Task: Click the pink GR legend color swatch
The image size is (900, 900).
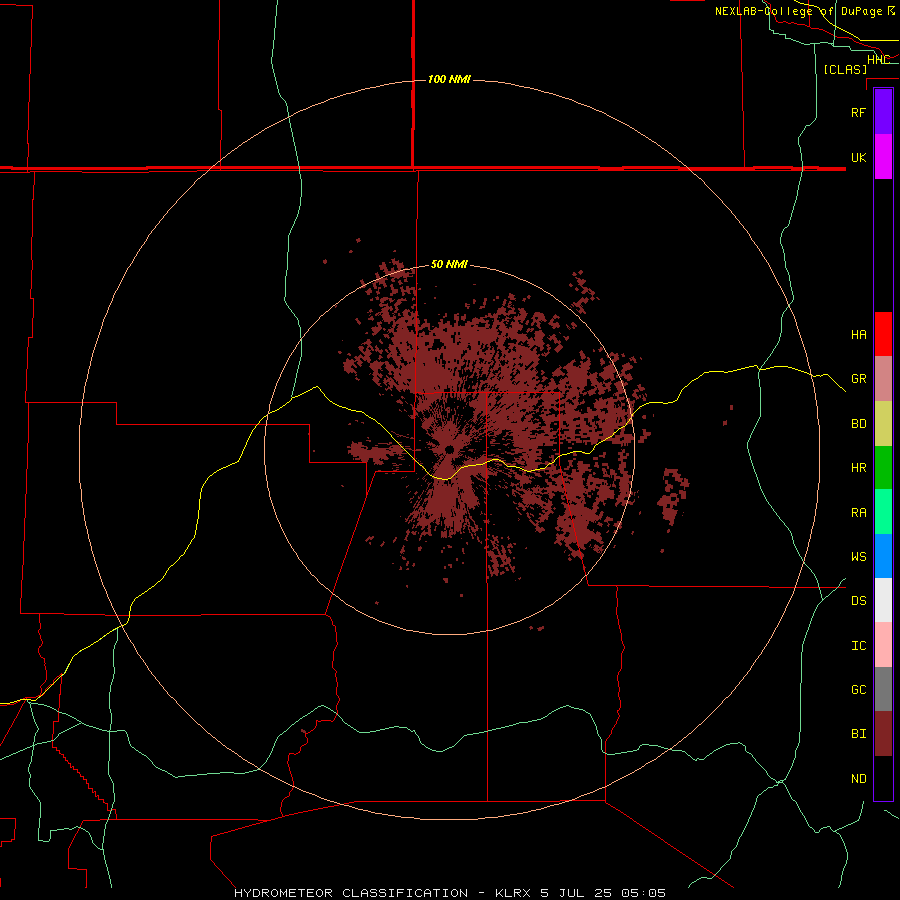Action: (883, 379)
